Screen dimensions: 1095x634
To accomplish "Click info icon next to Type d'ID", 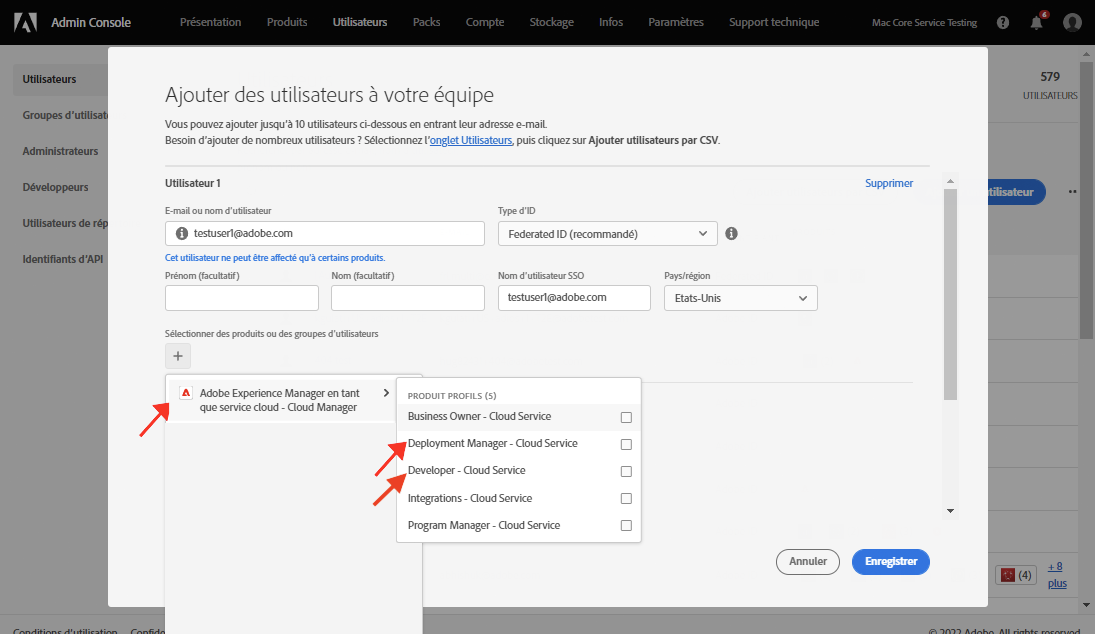I will pos(731,233).
